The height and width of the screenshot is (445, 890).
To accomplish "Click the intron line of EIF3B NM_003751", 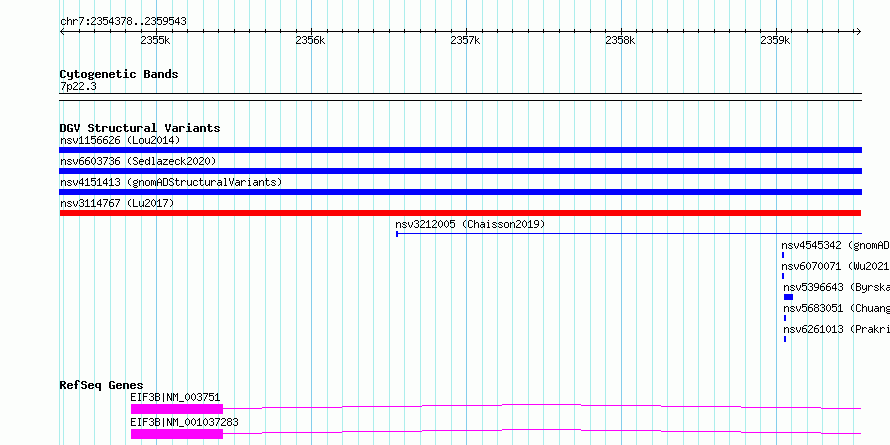I will [542, 406].
